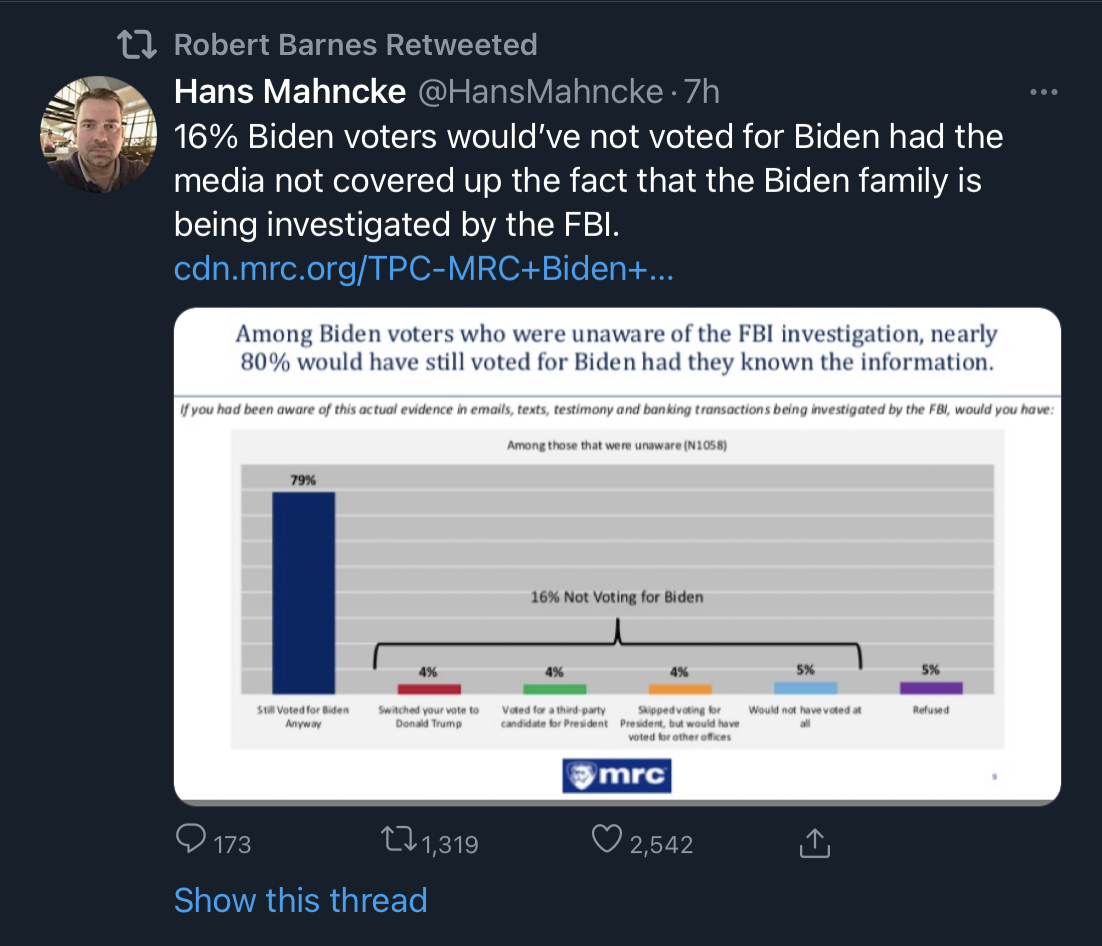Click the dark blue 79% bar

point(304,593)
